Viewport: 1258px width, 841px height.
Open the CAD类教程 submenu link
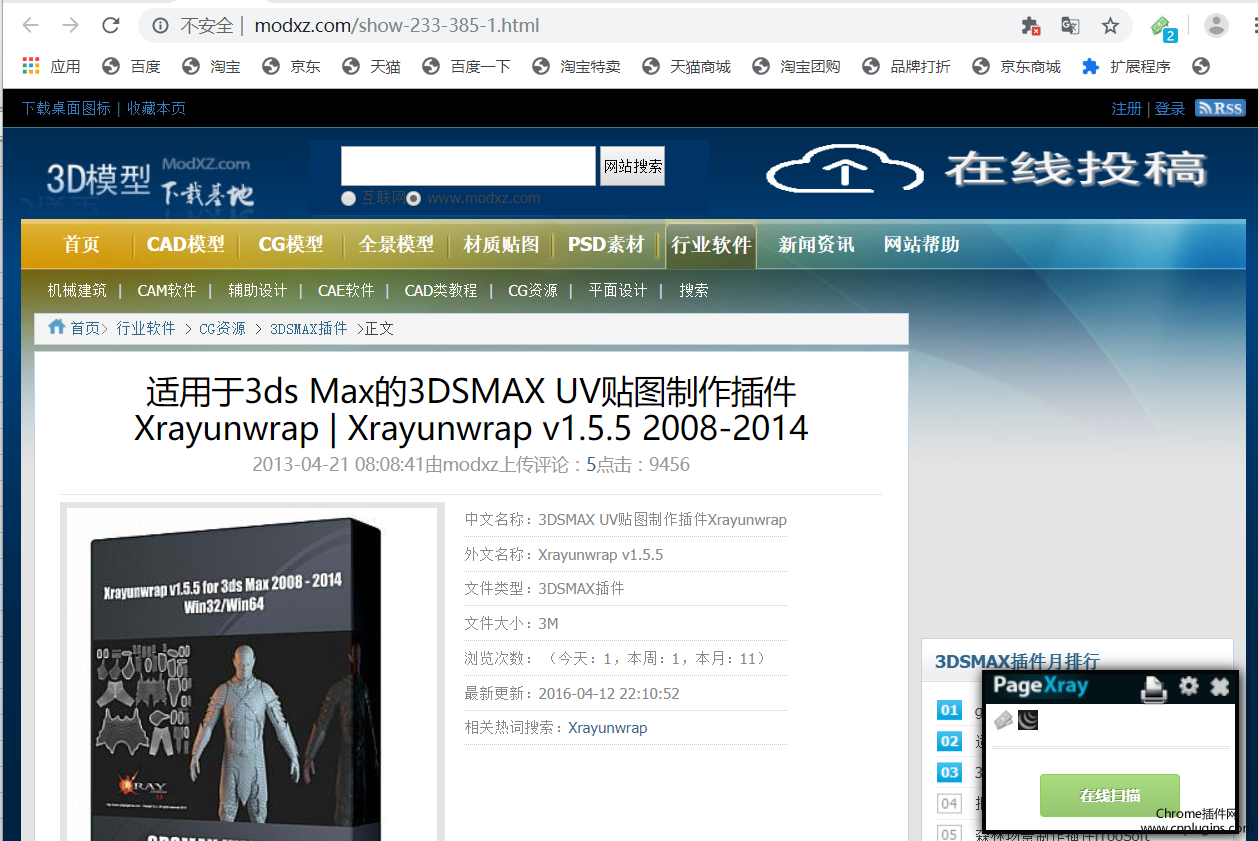441,290
